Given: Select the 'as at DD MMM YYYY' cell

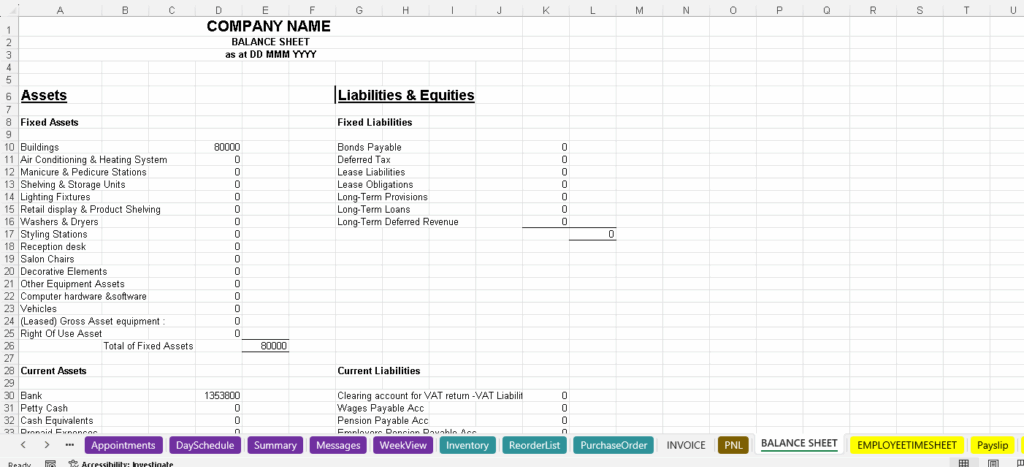Looking at the screenshot, I should (270, 54).
